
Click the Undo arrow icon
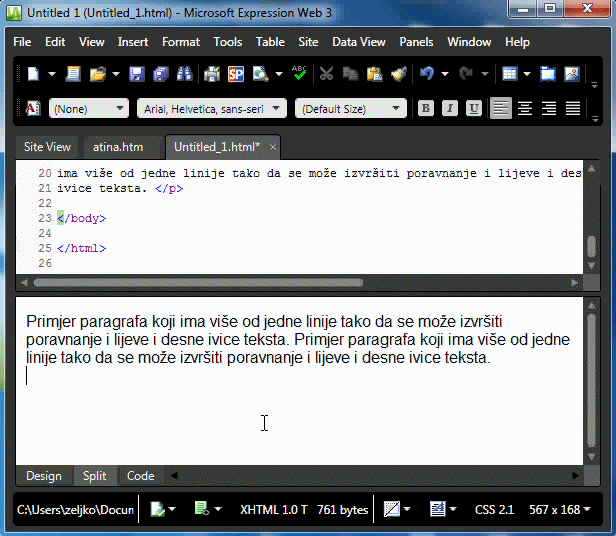tap(427, 74)
